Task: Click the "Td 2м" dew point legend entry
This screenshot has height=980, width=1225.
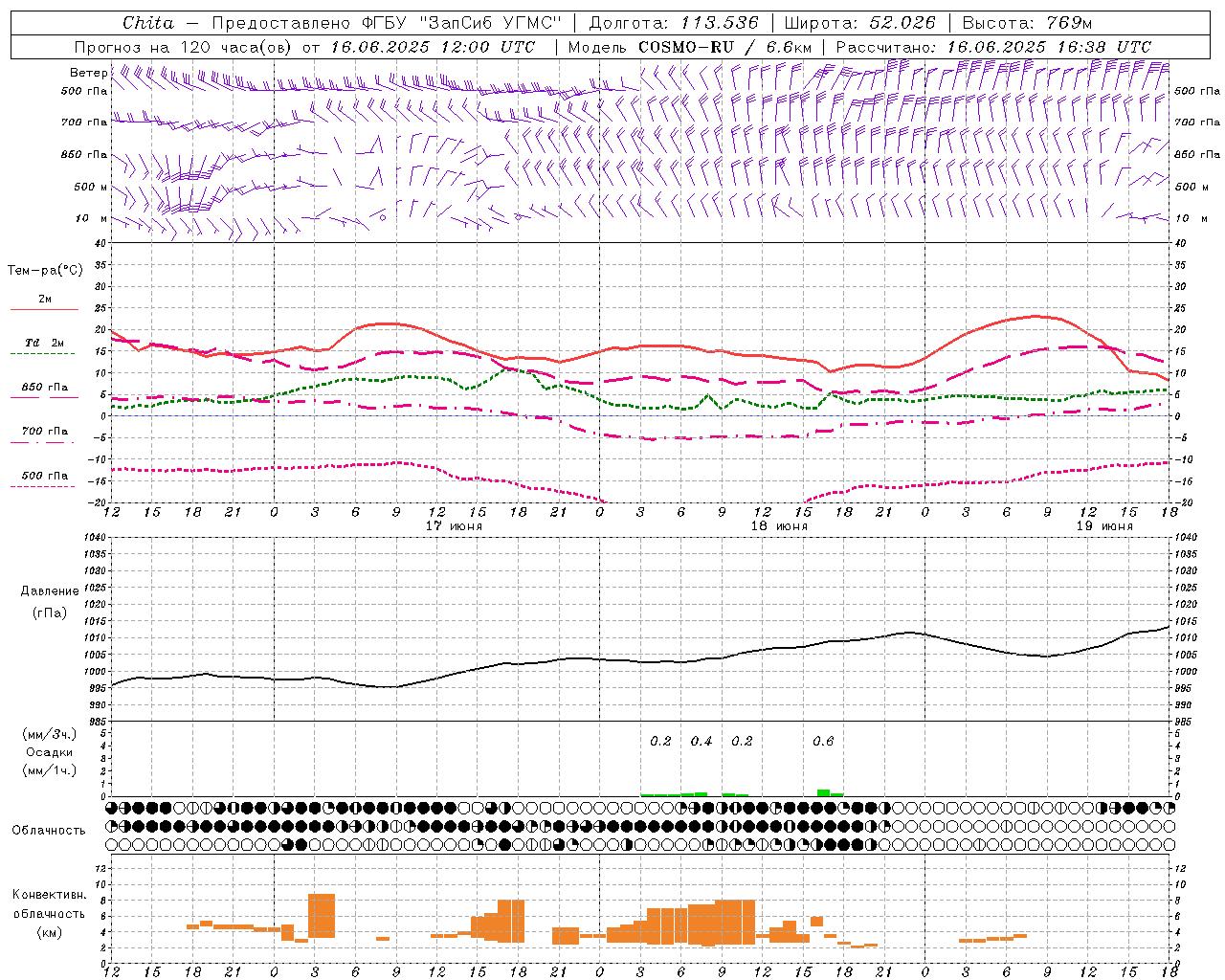Action: pos(44,343)
